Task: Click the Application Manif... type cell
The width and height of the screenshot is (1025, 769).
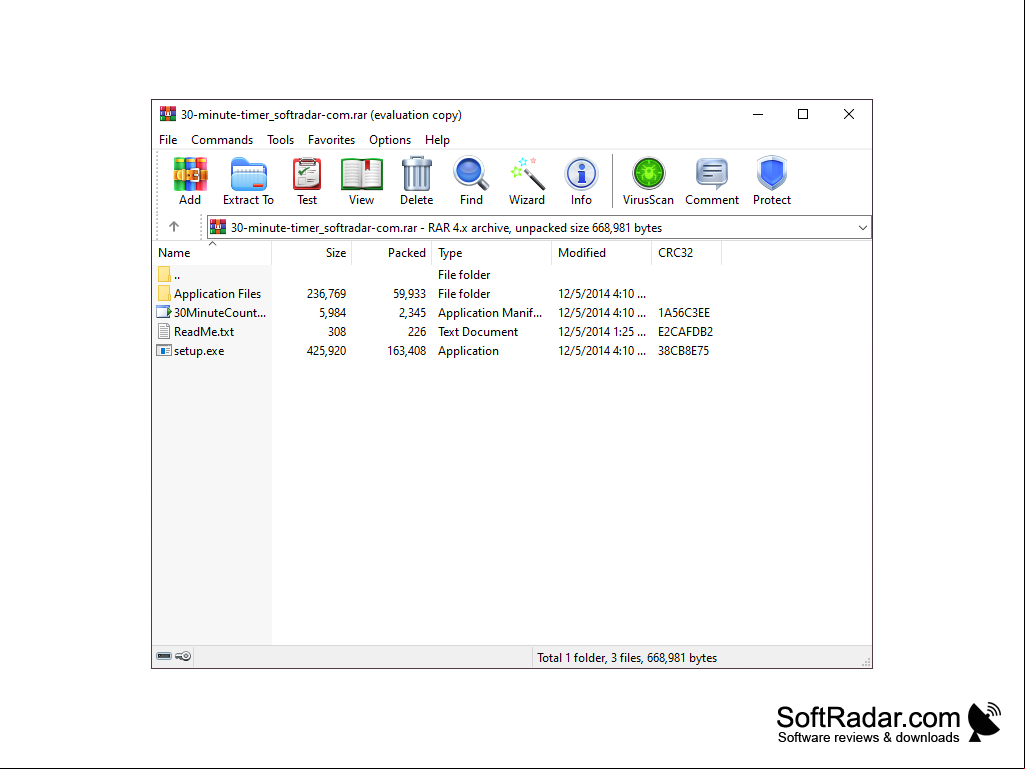Action: [x=490, y=313]
